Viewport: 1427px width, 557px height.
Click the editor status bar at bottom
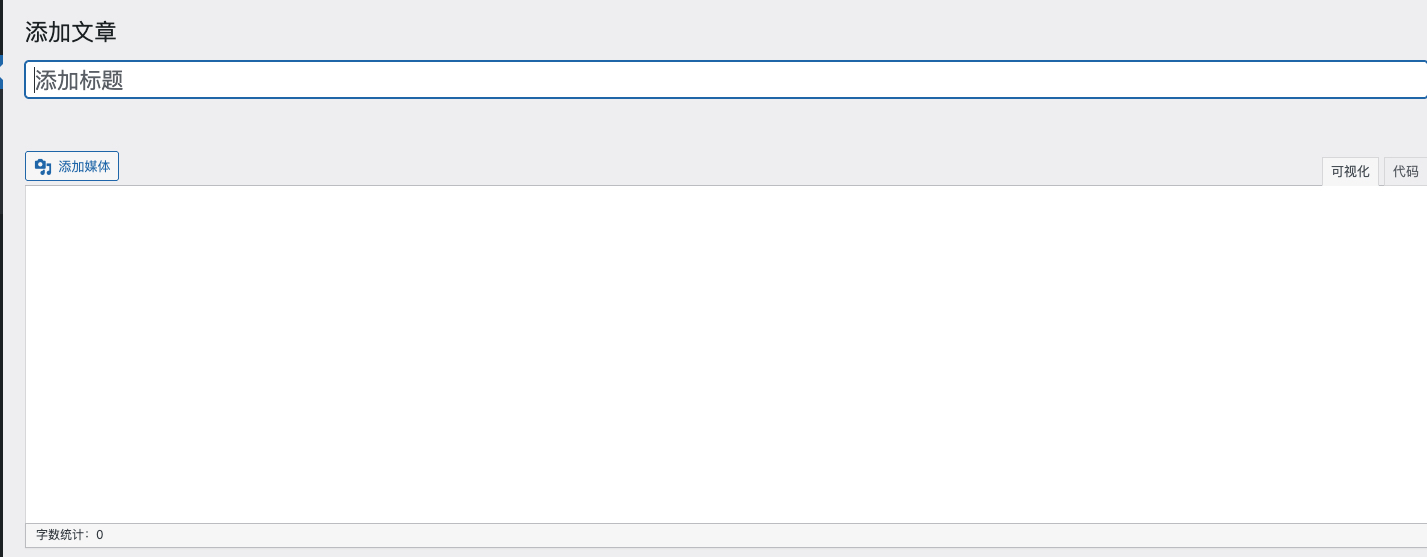tap(724, 535)
